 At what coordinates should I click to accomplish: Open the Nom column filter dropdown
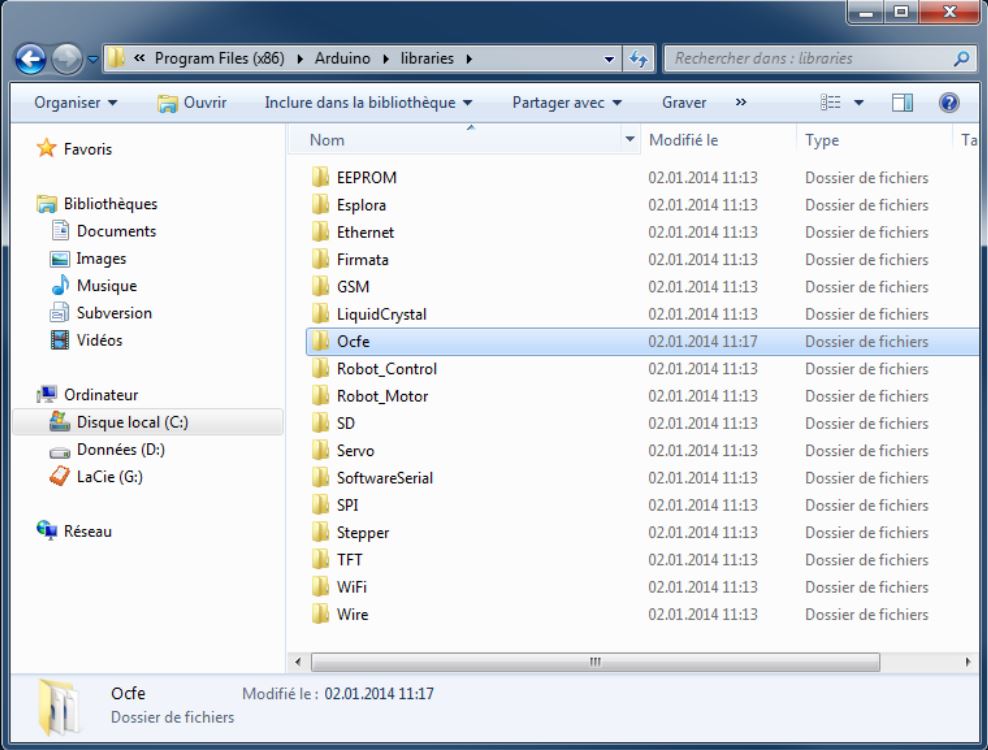click(x=629, y=139)
